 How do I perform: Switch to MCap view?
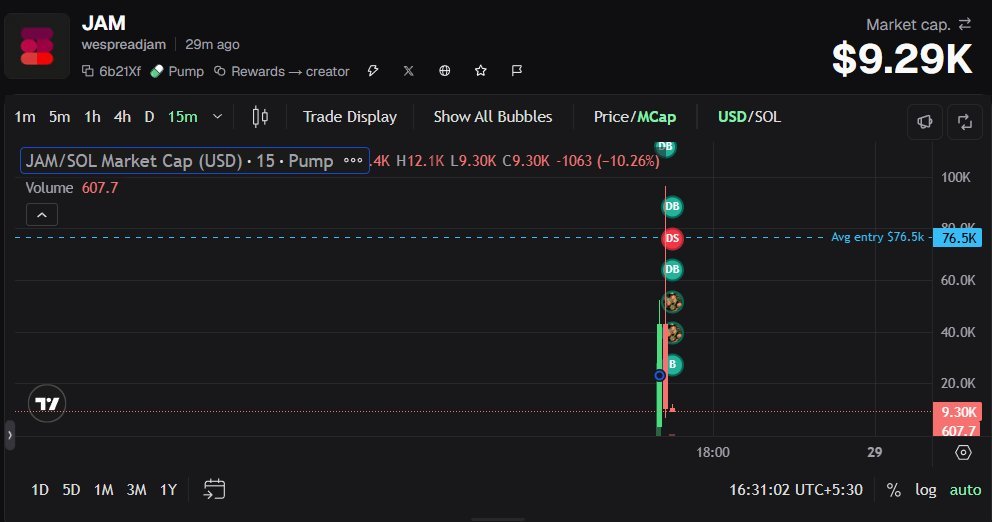656,116
